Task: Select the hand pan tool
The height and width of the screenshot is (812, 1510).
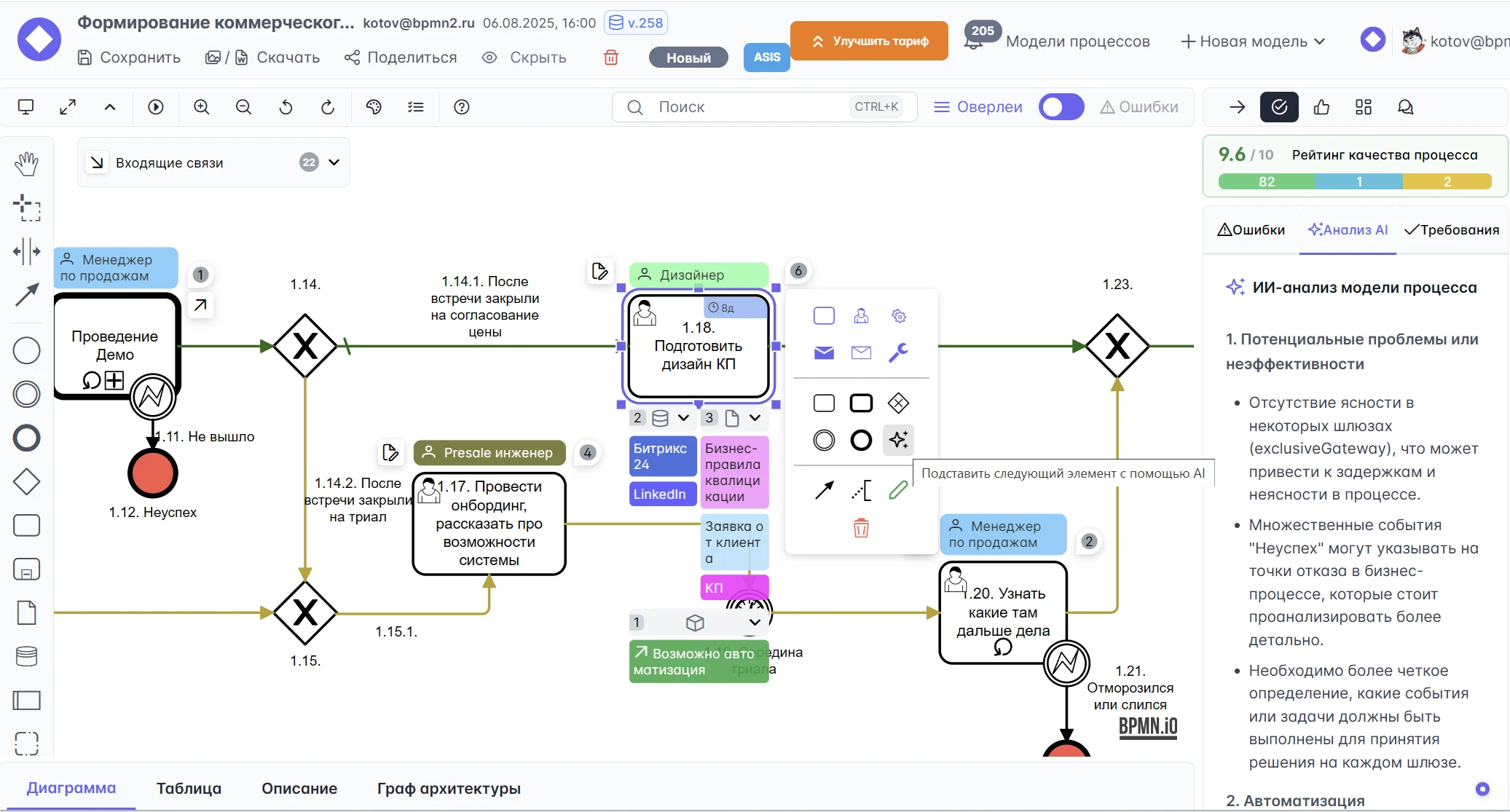Action: (x=26, y=164)
